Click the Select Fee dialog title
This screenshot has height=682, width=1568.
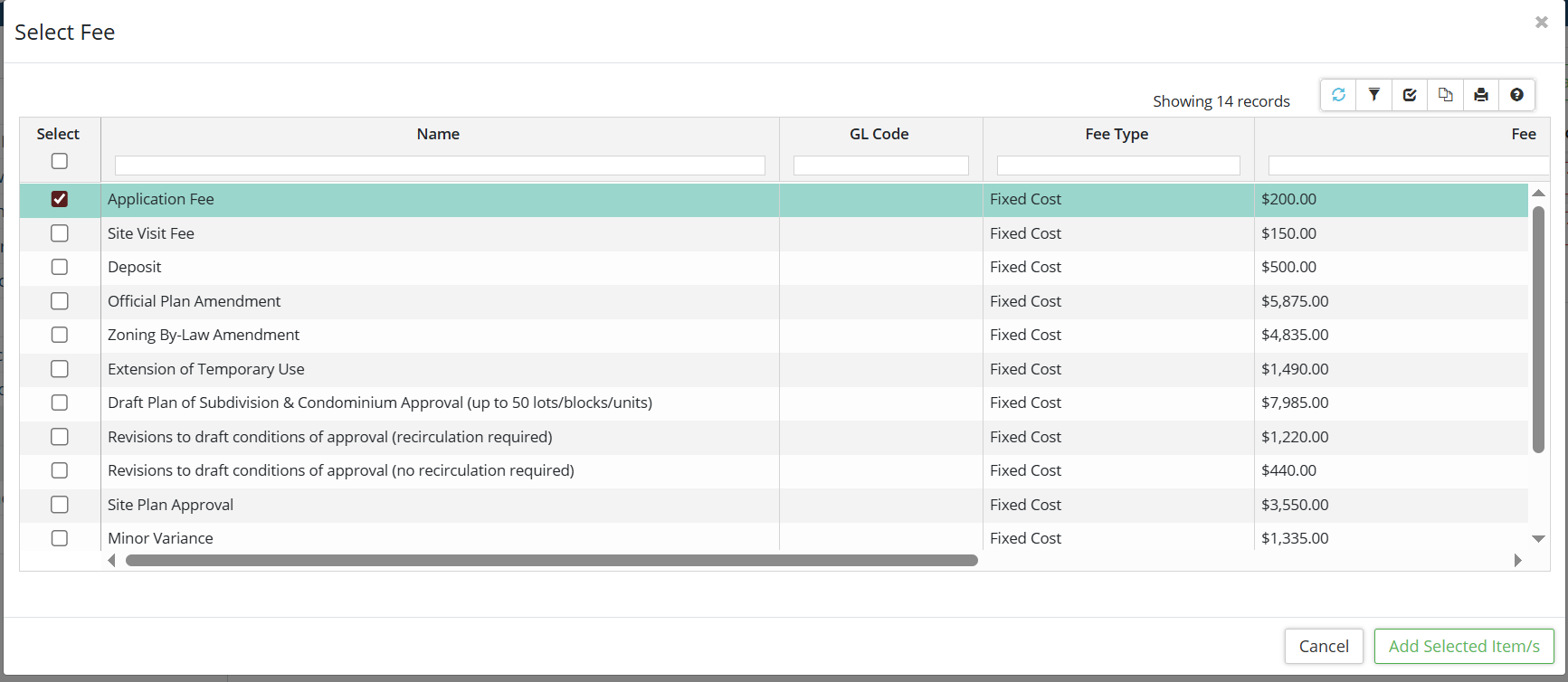[65, 33]
